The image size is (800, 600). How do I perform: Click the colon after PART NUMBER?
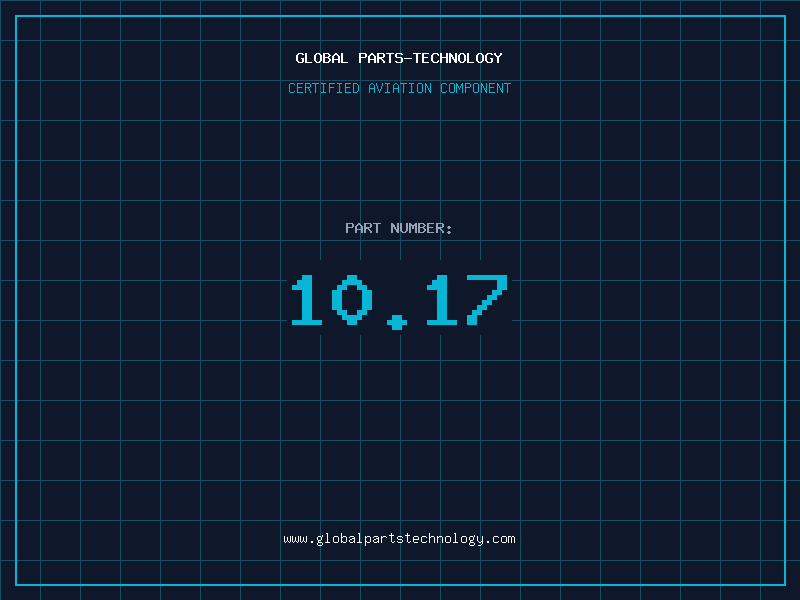point(449,229)
